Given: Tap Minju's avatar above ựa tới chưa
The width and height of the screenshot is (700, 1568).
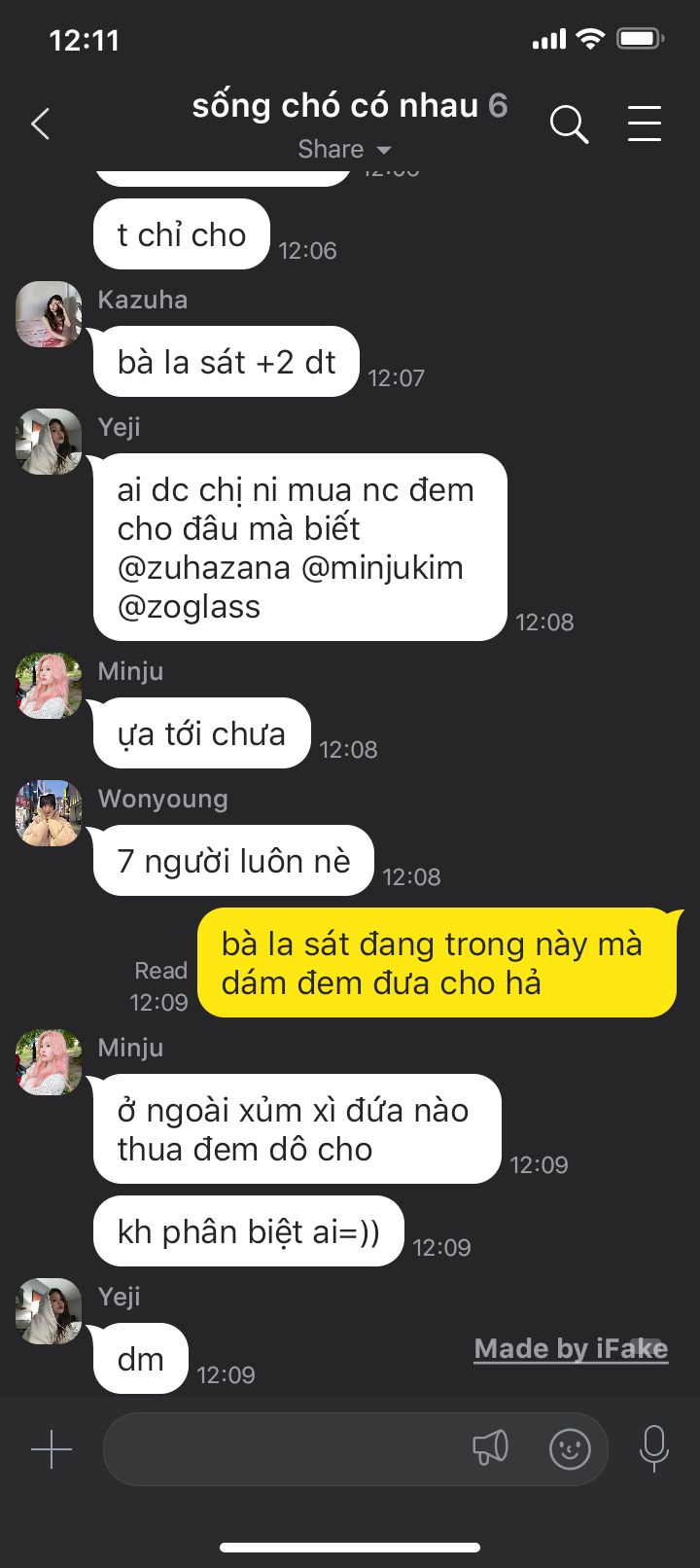Looking at the screenshot, I should pyautogui.click(x=49, y=686).
